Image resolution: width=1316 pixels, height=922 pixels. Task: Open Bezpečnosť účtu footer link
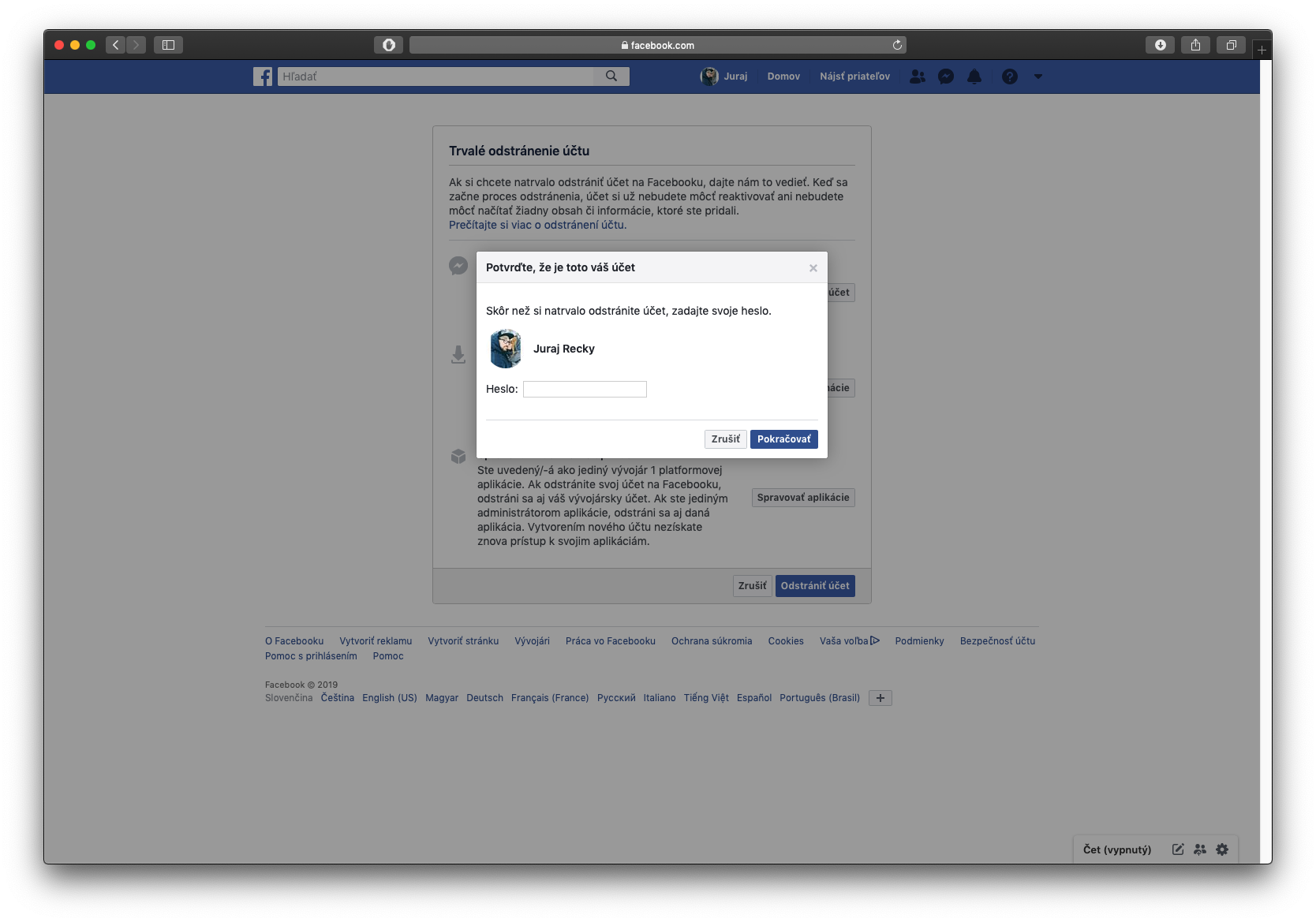click(x=997, y=641)
